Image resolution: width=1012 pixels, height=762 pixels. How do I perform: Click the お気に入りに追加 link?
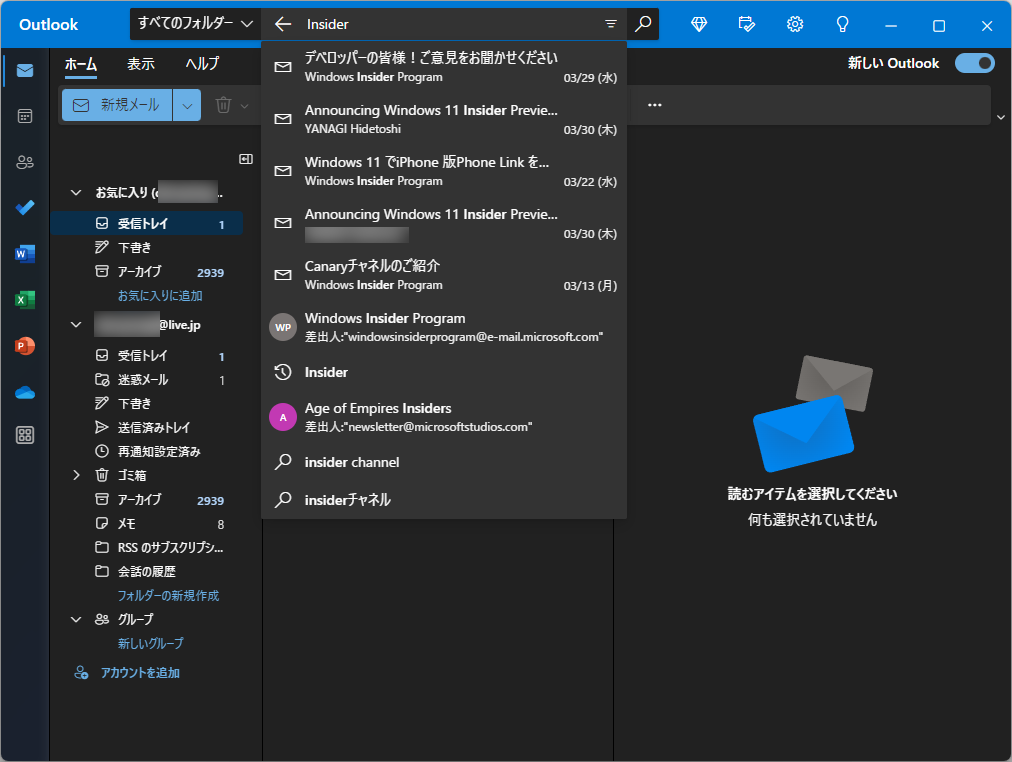(160, 296)
